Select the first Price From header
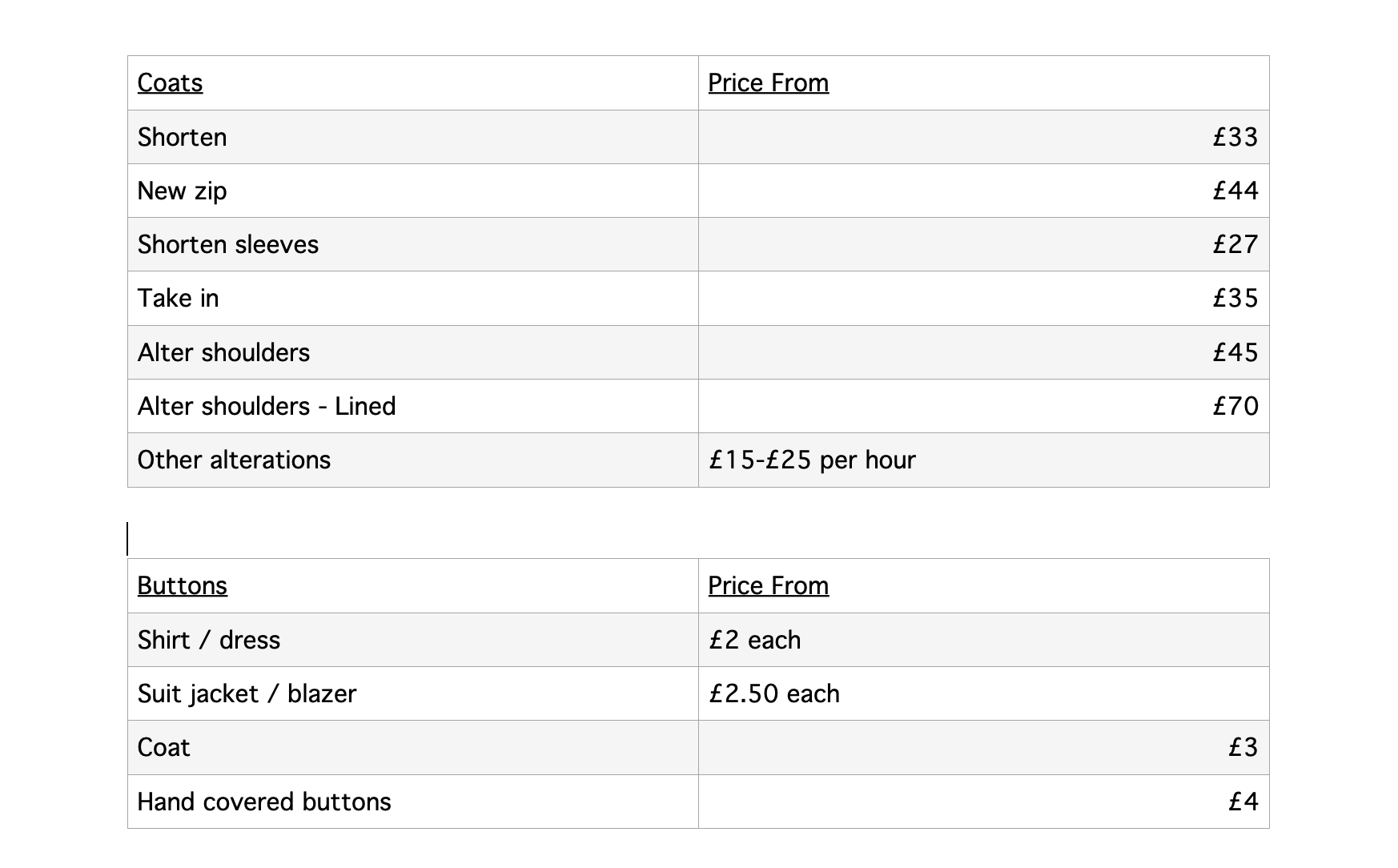The width and height of the screenshot is (1398, 868). click(x=768, y=83)
